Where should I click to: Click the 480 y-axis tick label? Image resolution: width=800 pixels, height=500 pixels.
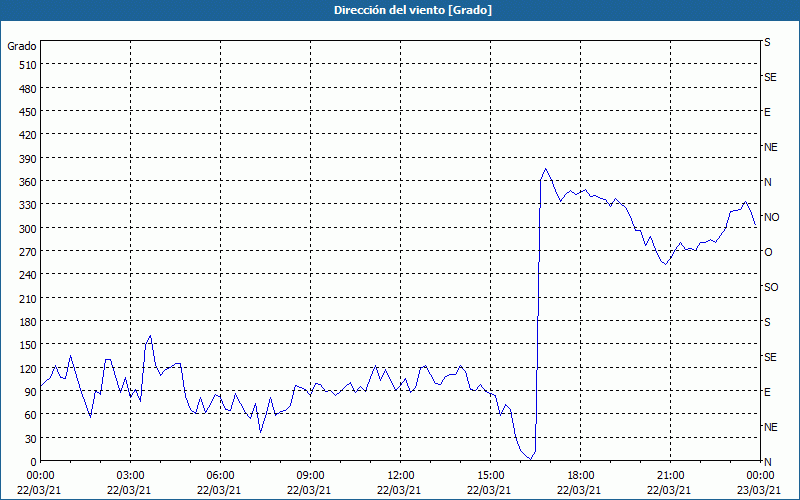pyautogui.click(x=28, y=89)
